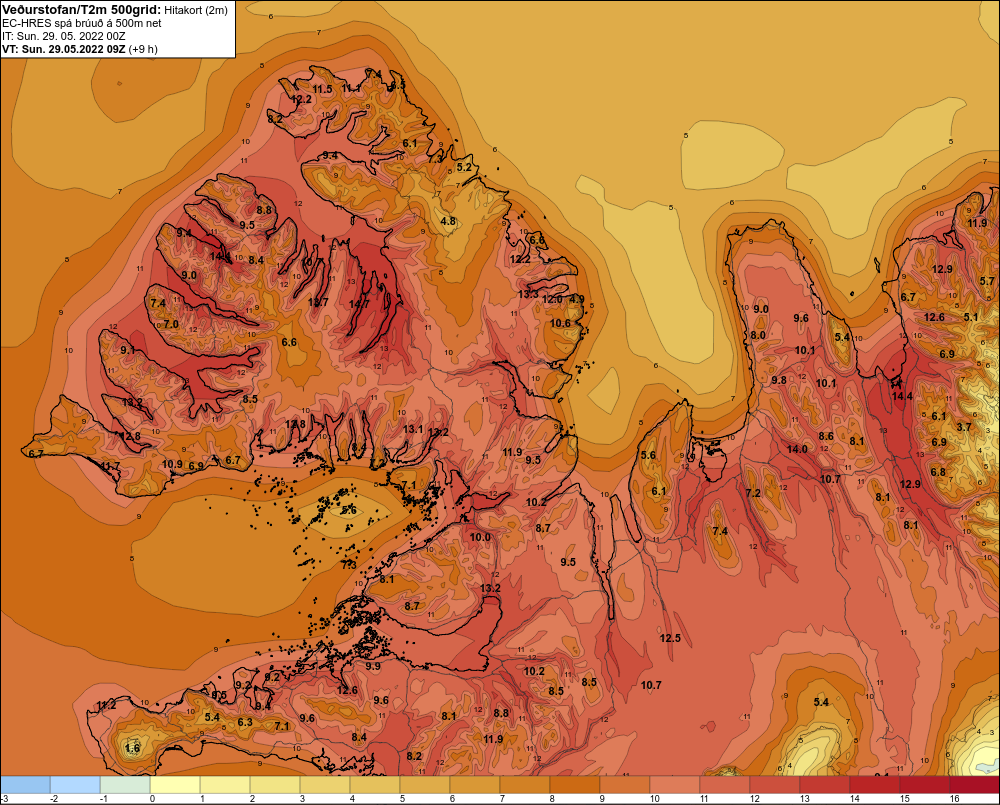Pick the orange 7 to 8 legend swatch
The width and height of the screenshot is (1000, 805).
(526, 784)
